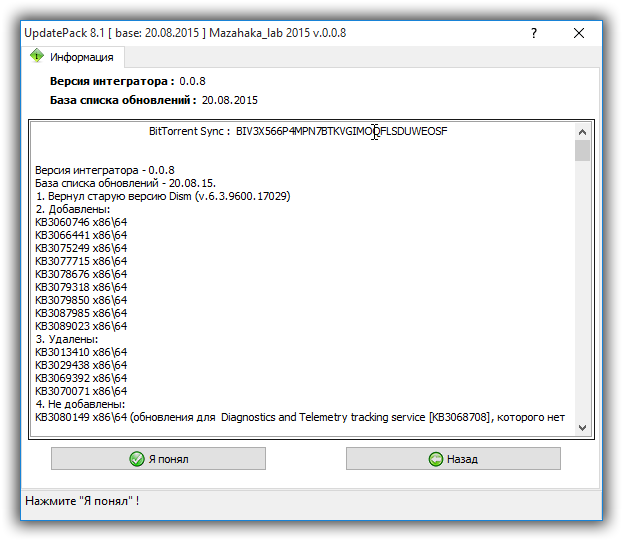The image size is (623, 541).
Task: Click the line KB3013410 x86\64
Action: point(81,352)
